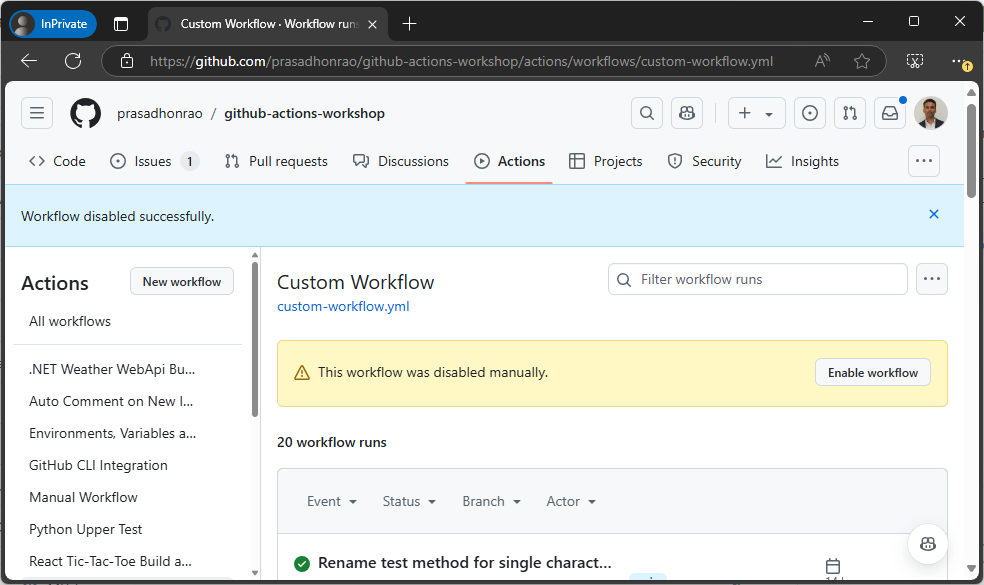The width and height of the screenshot is (984, 585).
Task: Focus the Filter workflow runs field
Action: [757, 279]
